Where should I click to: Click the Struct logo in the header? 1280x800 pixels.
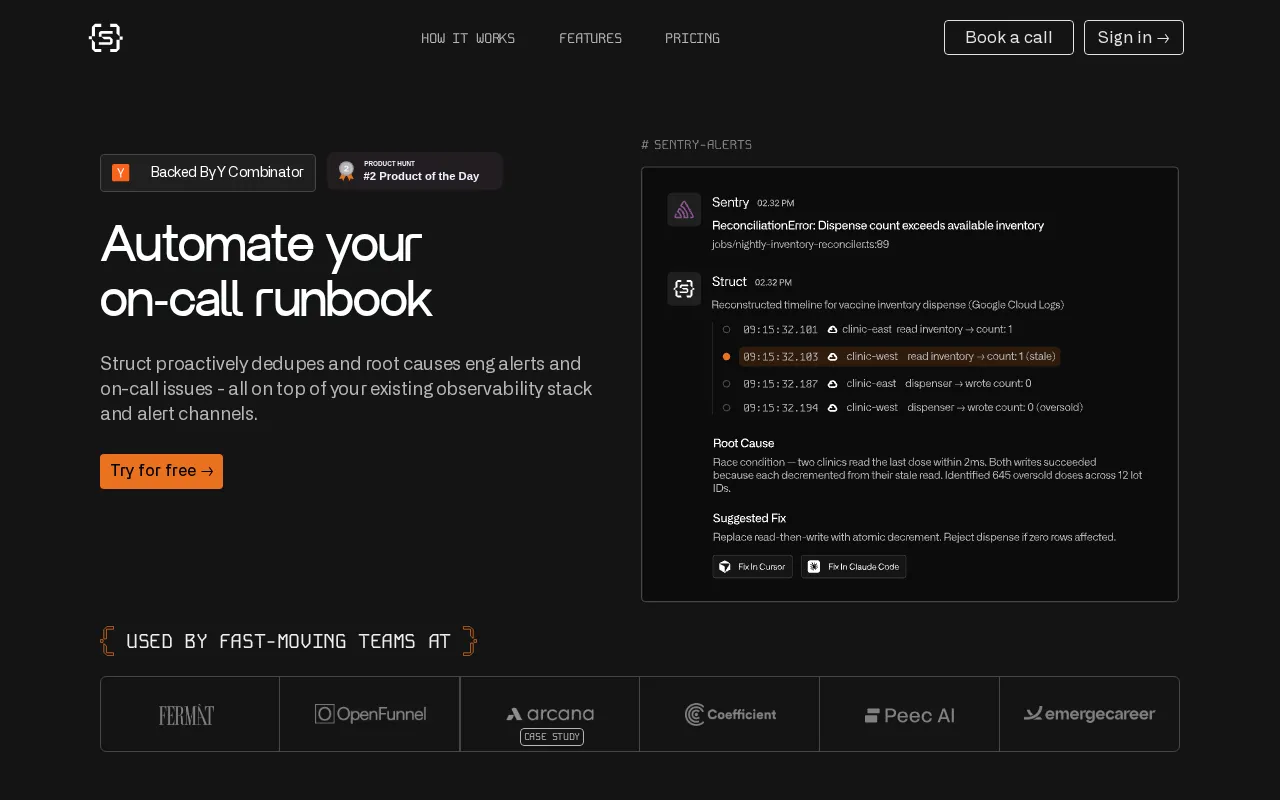[x=105, y=38]
